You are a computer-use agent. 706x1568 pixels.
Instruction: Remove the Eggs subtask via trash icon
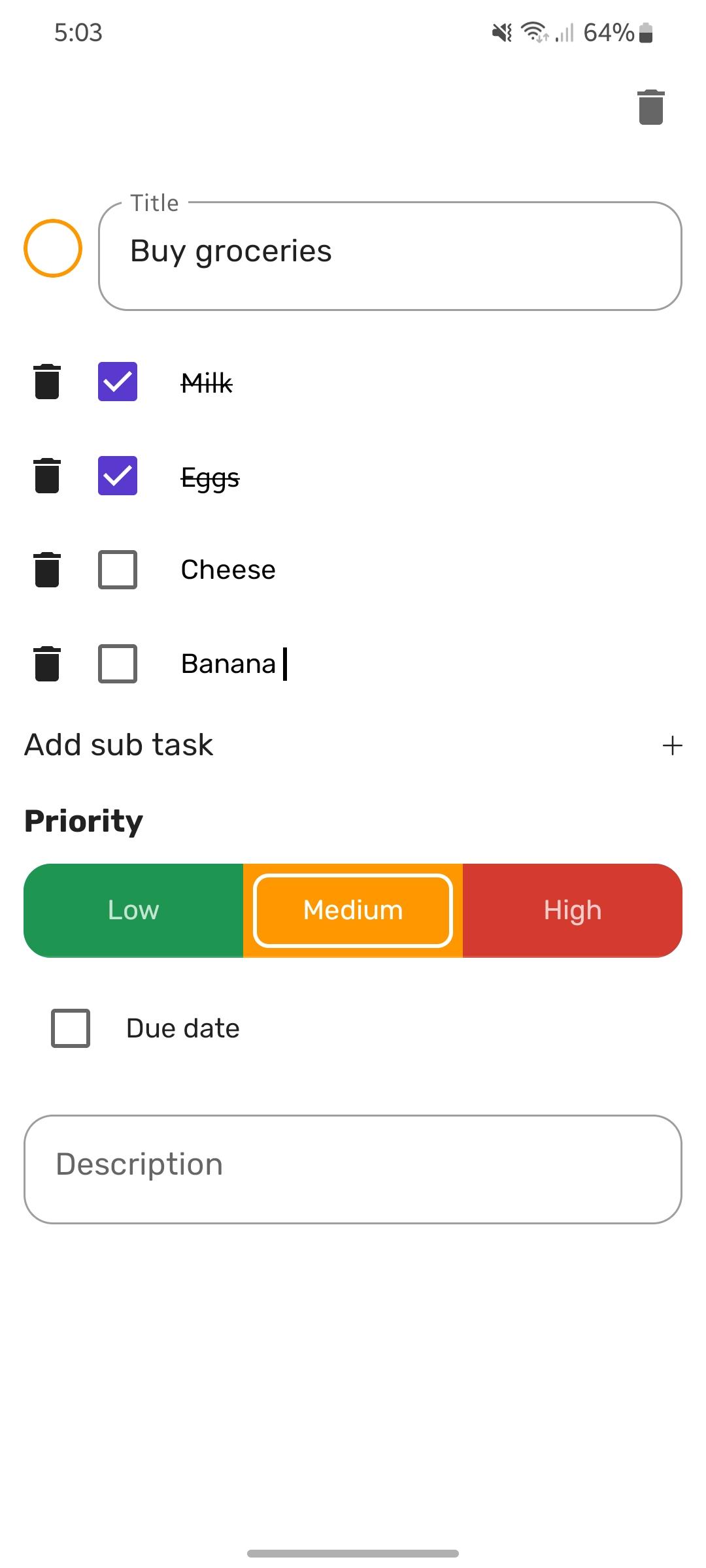coord(47,476)
